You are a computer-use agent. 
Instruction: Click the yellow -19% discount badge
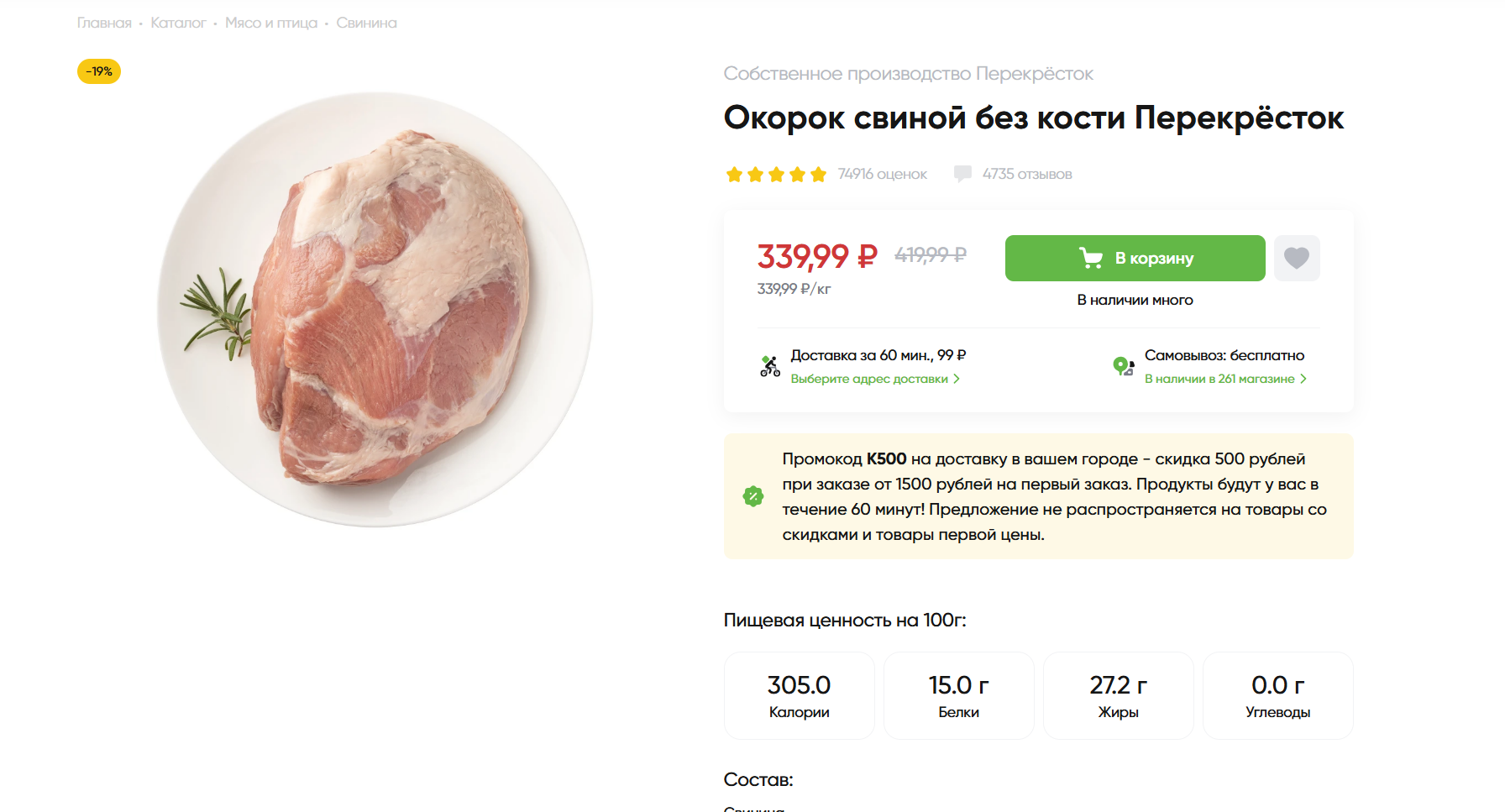pos(99,71)
